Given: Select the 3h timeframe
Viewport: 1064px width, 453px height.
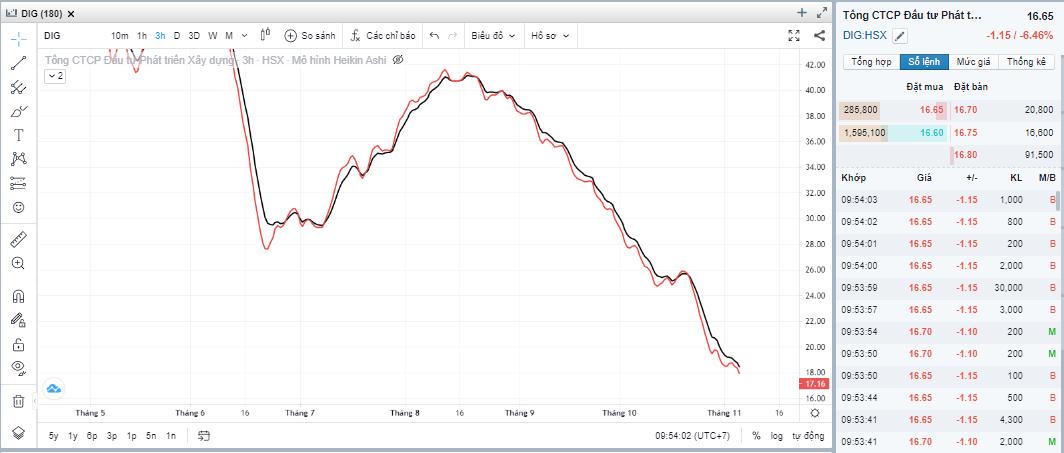Looking at the screenshot, I should tap(160, 35).
